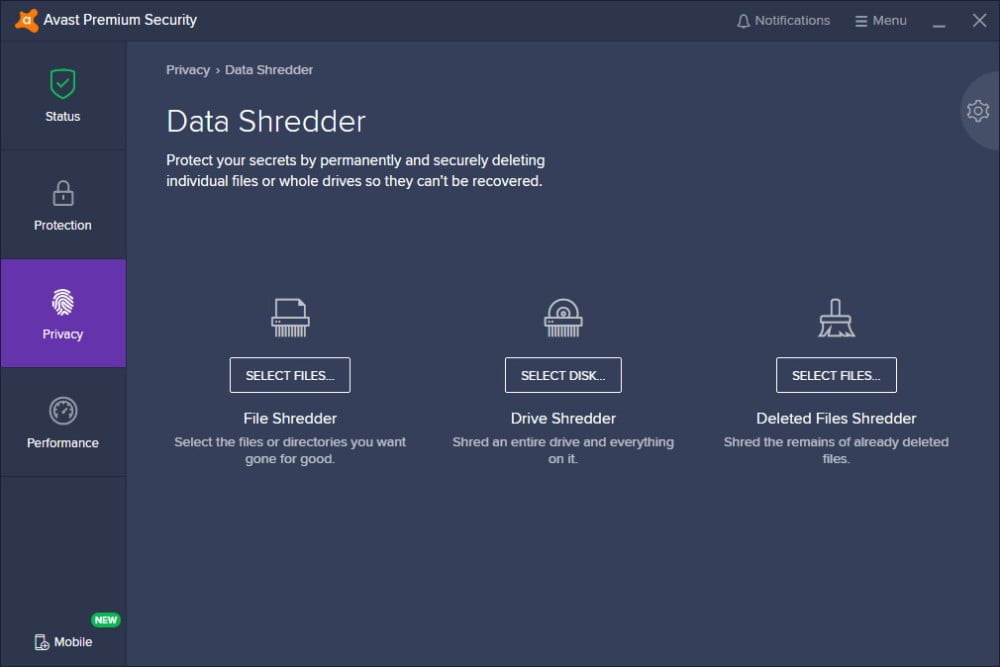The width and height of the screenshot is (1000, 667).
Task: Select files under Deleted Files Shredder
Action: click(x=836, y=375)
